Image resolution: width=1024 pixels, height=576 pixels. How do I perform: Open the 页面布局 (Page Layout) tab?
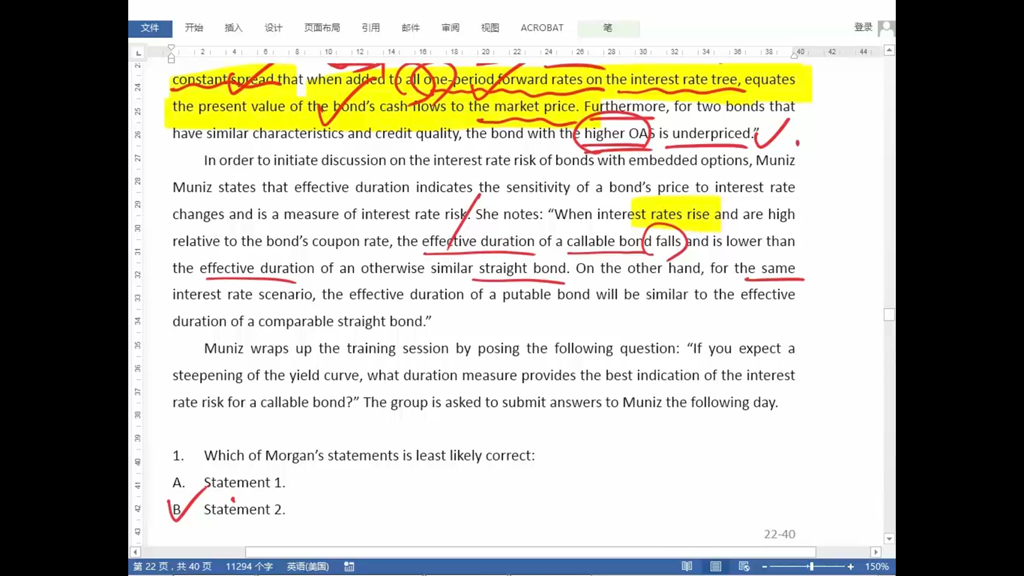tap(322, 28)
